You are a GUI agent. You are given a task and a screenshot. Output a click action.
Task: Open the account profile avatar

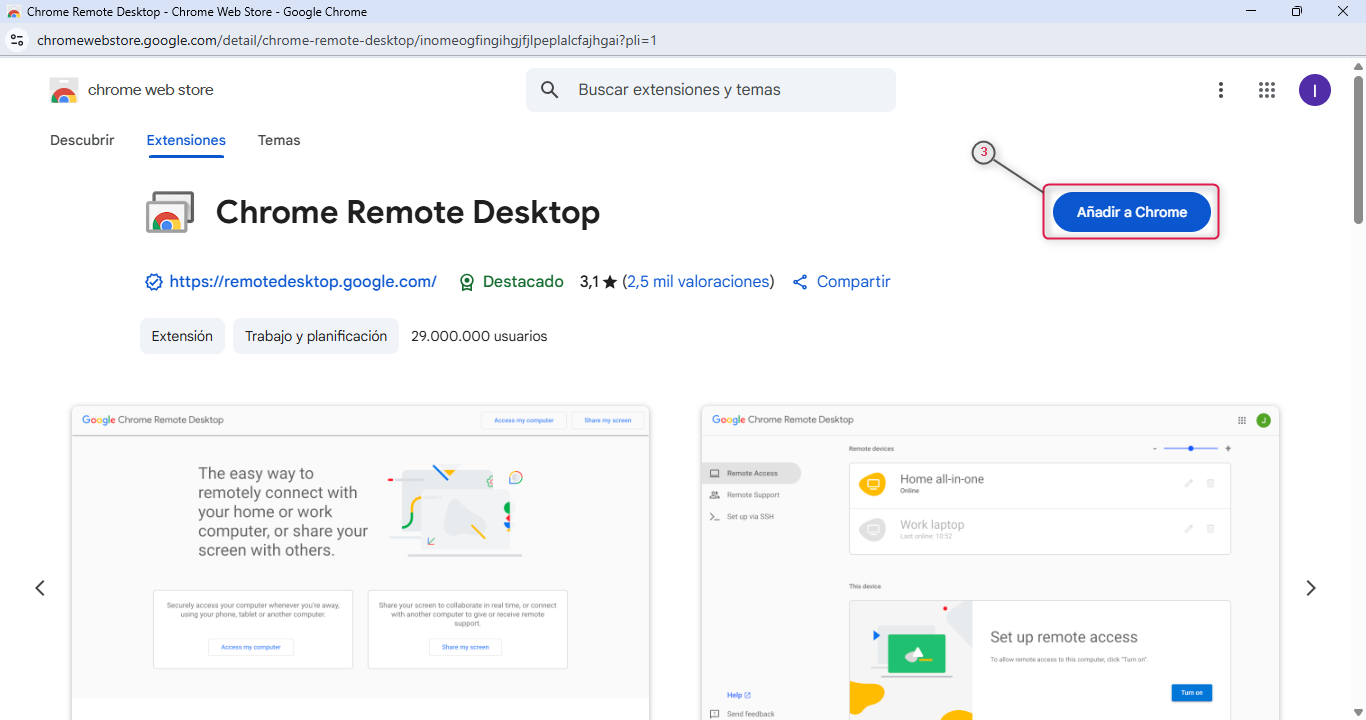[x=1315, y=90]
